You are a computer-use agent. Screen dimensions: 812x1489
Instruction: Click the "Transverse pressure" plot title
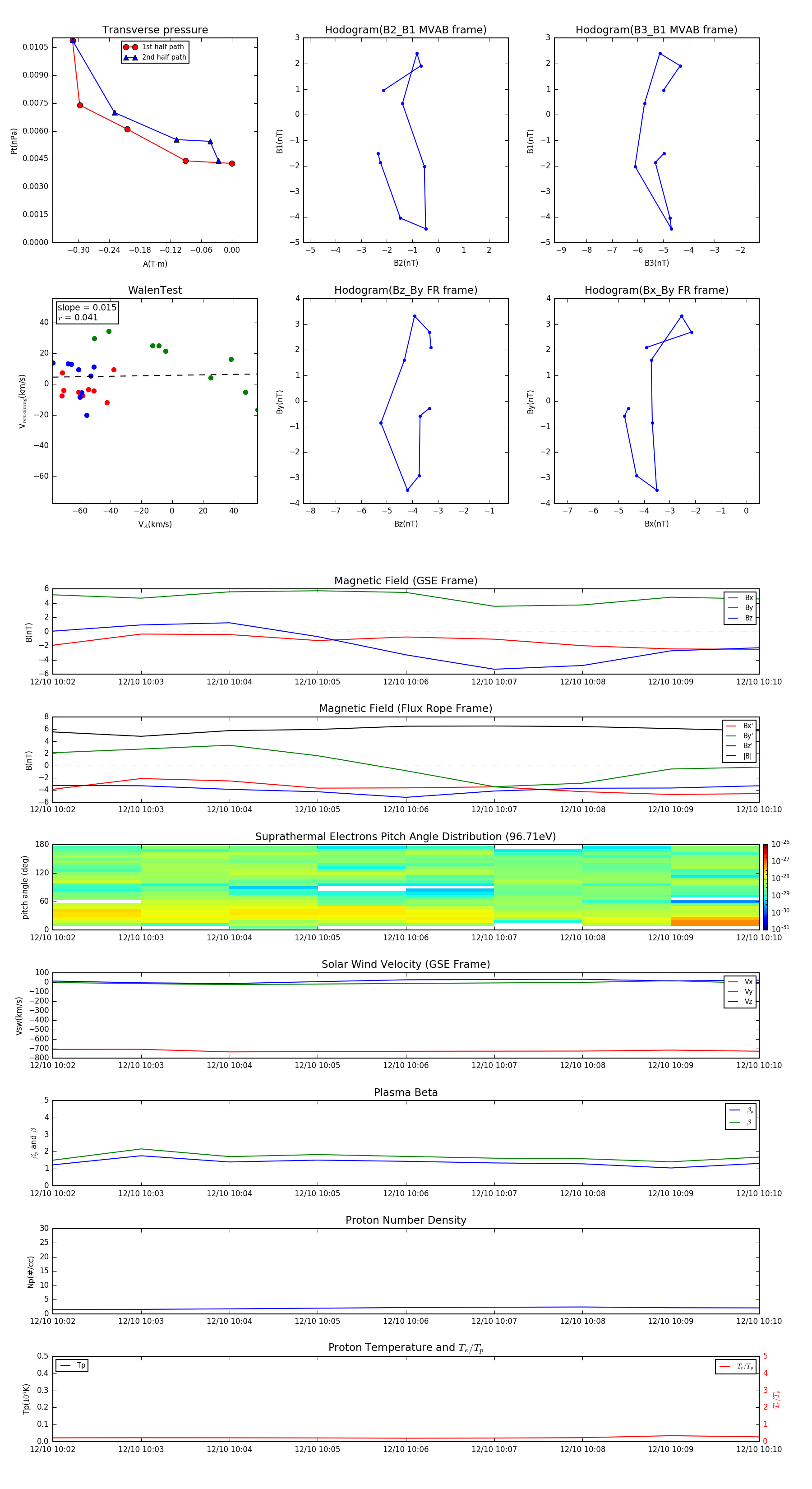tap(155, 30)
